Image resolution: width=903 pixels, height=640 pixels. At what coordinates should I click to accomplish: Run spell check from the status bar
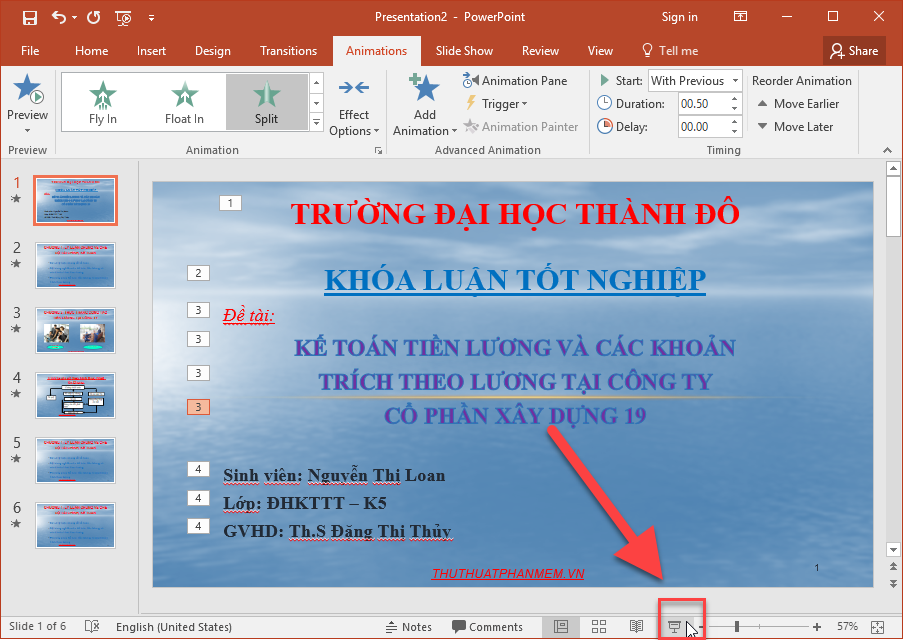pyautogui.click(x=91, y=626)
